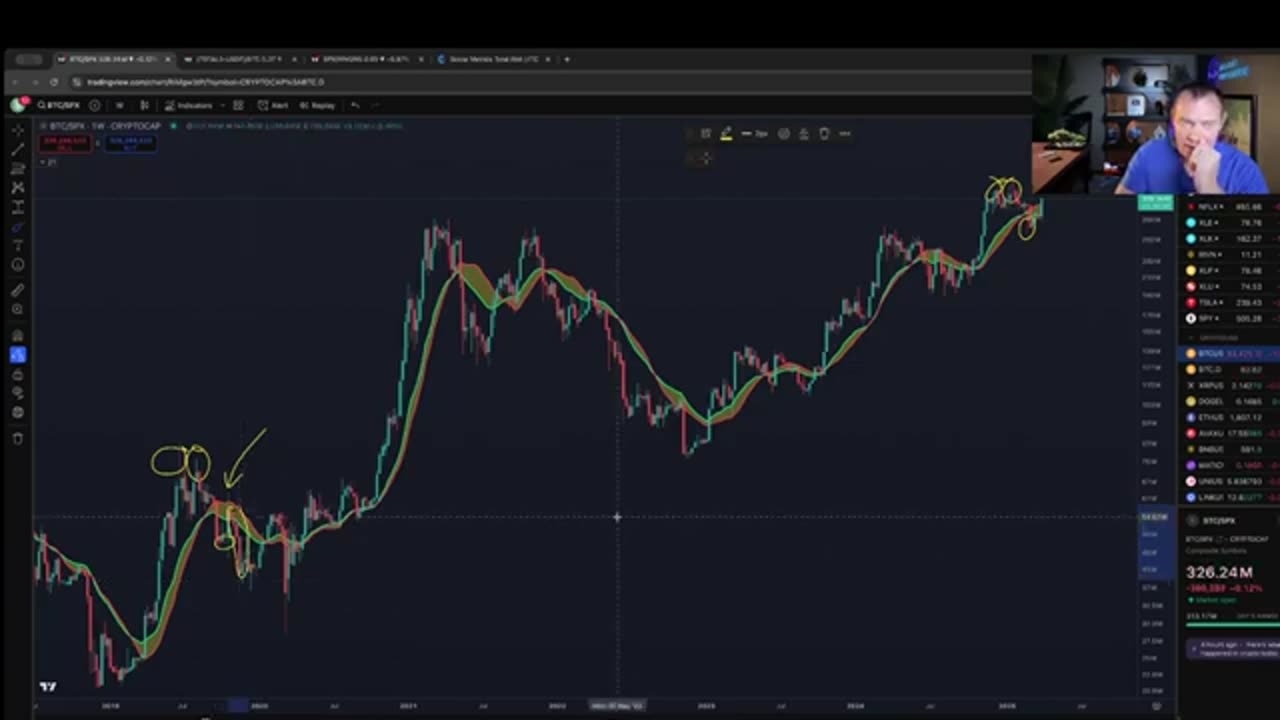Select the forecasting and measurement tool

18,207
